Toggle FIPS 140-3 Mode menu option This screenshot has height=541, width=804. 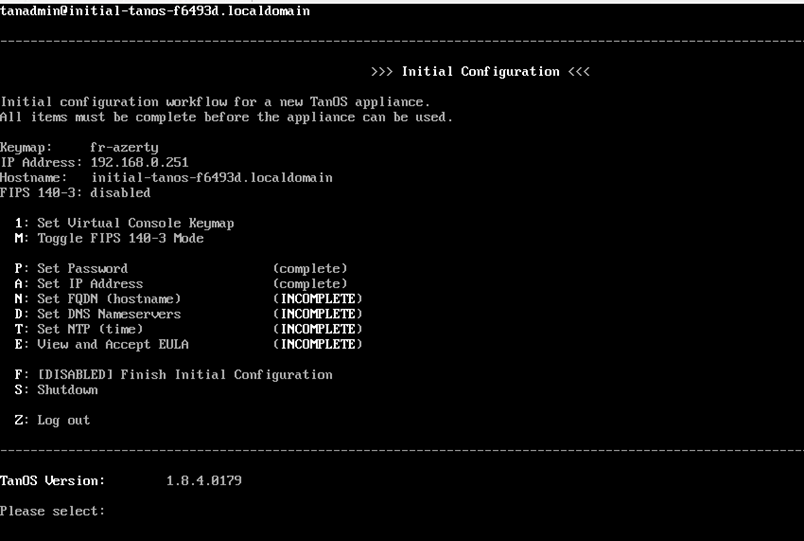pyautogui.click(x=110, y=238)
